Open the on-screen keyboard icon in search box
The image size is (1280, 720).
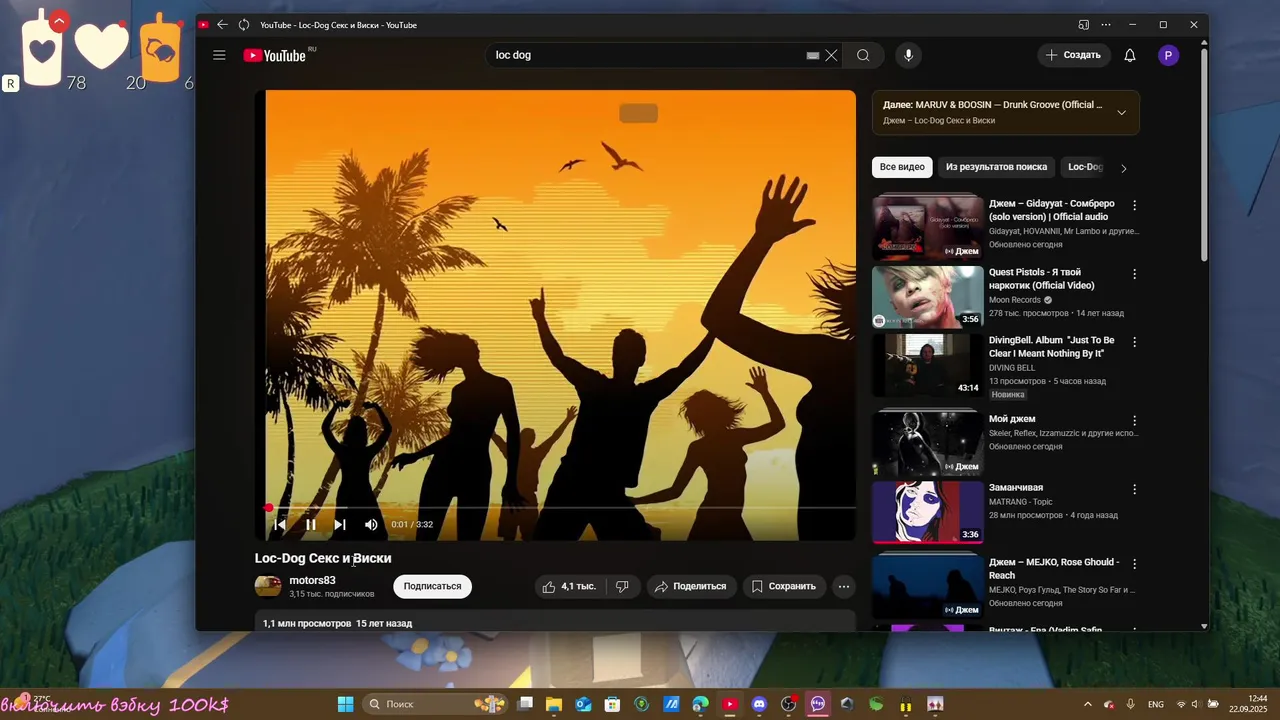pos(813,55)
